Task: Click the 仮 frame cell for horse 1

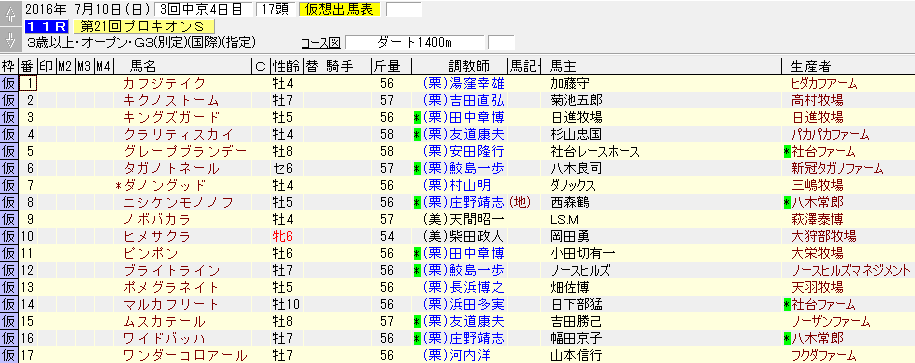Action: pyautogui.click(x=9, y=83)
